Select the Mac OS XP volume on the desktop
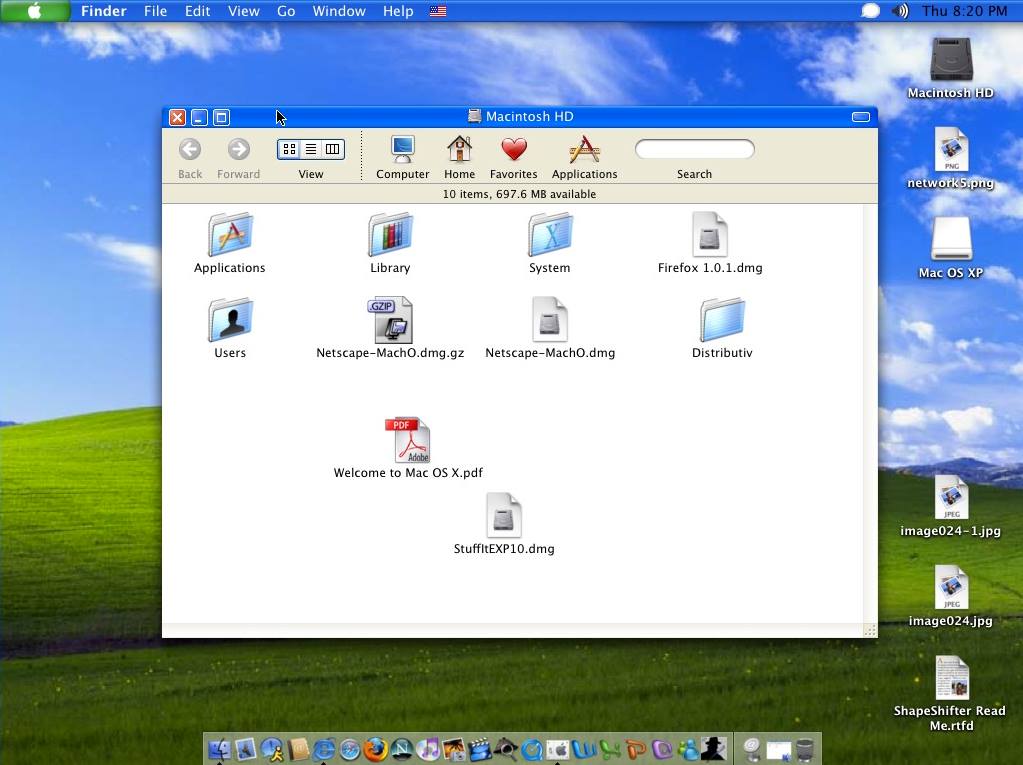Image resolution: width=1023 pixels, height=765 pixels. tap(951, 248)
